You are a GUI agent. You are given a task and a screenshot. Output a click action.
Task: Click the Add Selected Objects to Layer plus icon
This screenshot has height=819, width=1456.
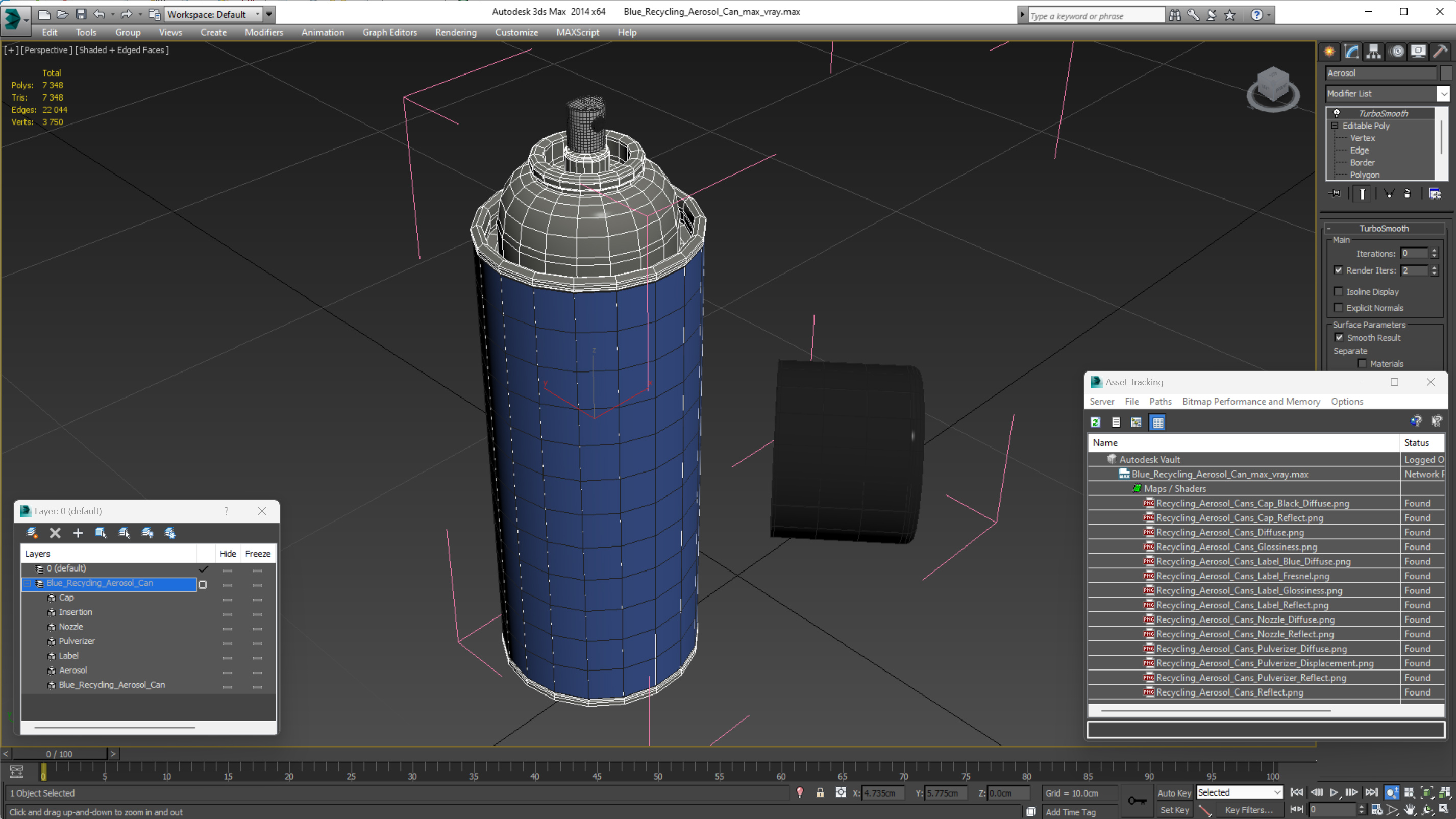click(78, 532)
